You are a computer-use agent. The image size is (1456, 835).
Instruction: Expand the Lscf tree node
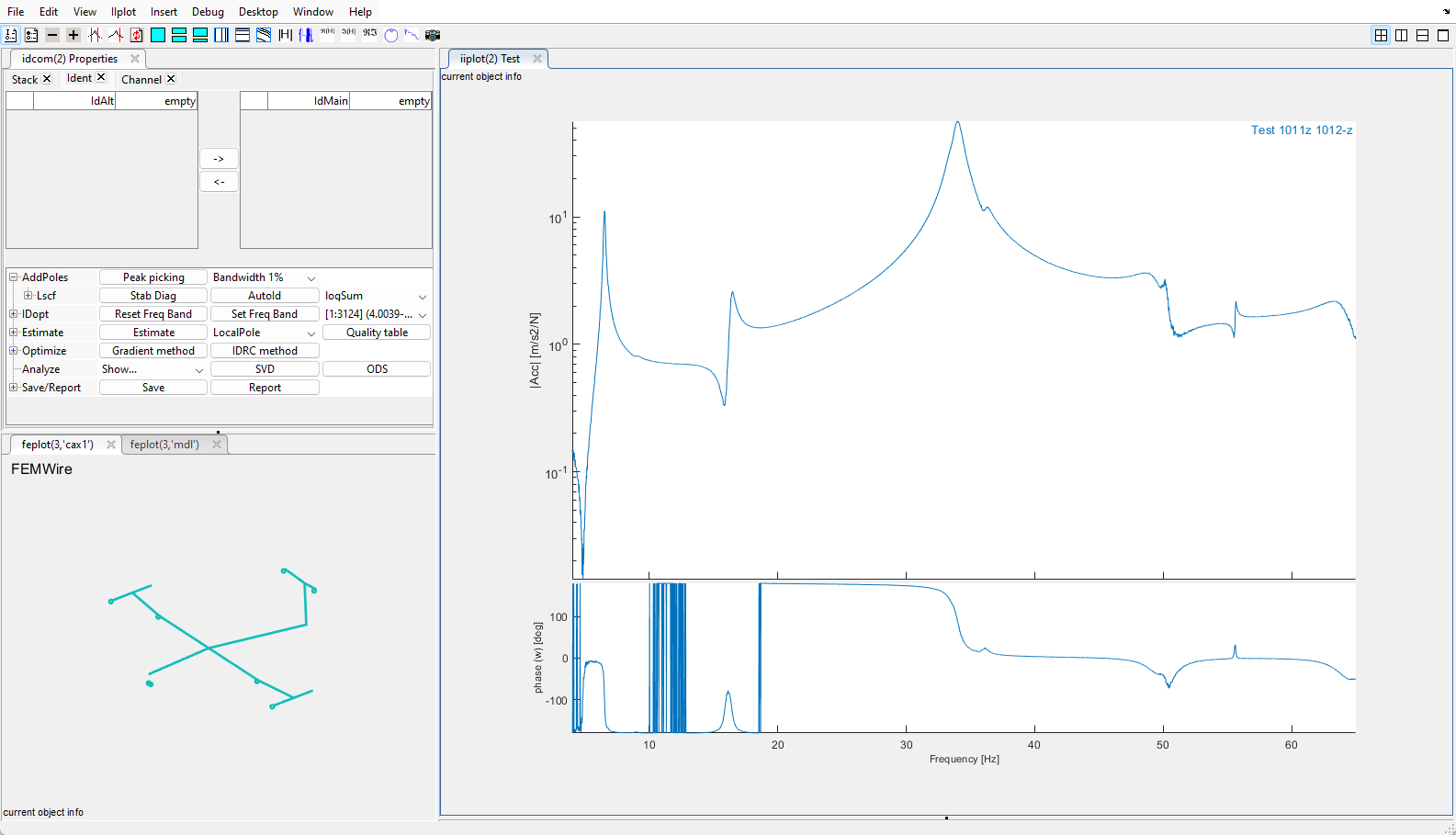click(x=28, y=296)
